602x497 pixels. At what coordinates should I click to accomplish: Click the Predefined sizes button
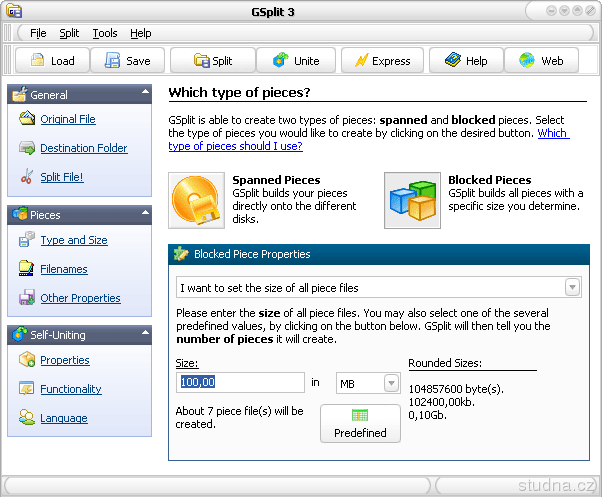[360, 423]
